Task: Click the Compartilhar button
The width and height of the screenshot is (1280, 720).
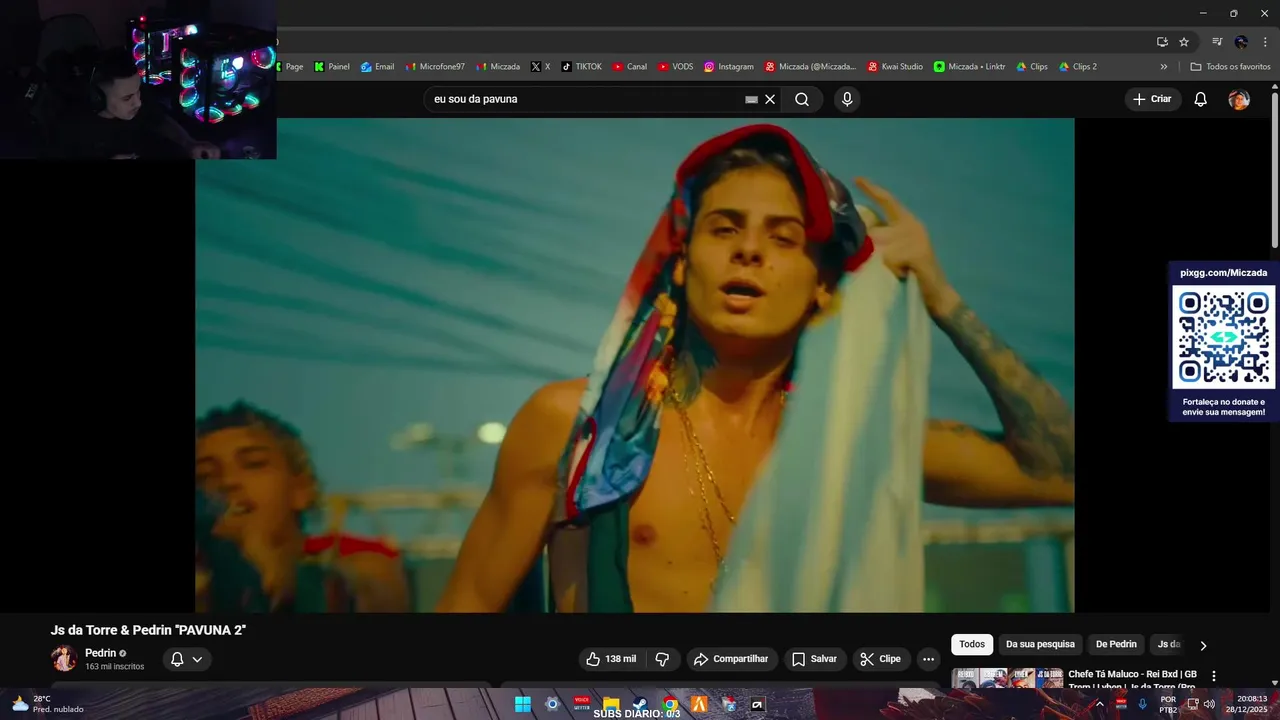Action: click(731, 659)
